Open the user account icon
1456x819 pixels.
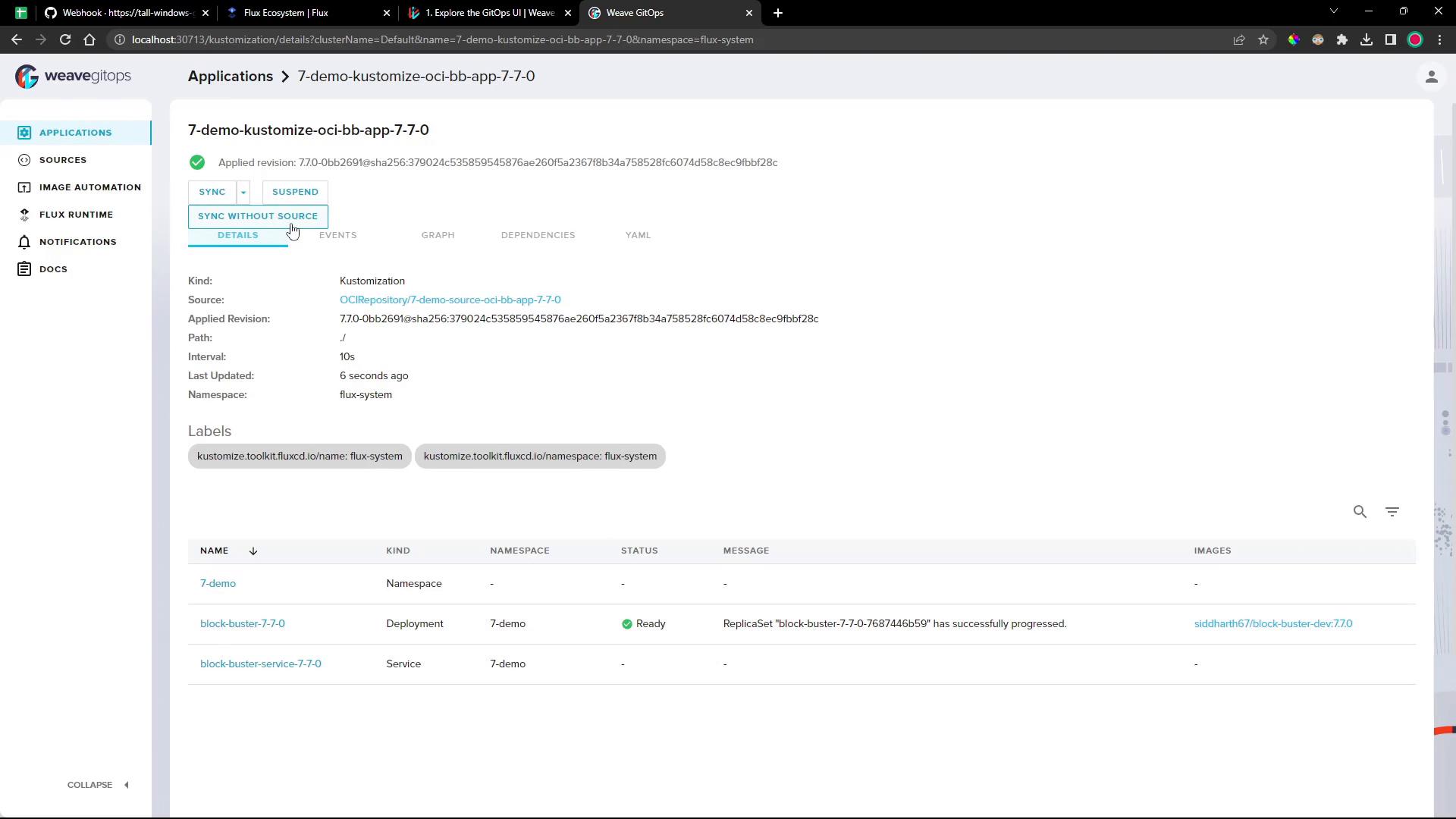click(x=1431, y=77)
